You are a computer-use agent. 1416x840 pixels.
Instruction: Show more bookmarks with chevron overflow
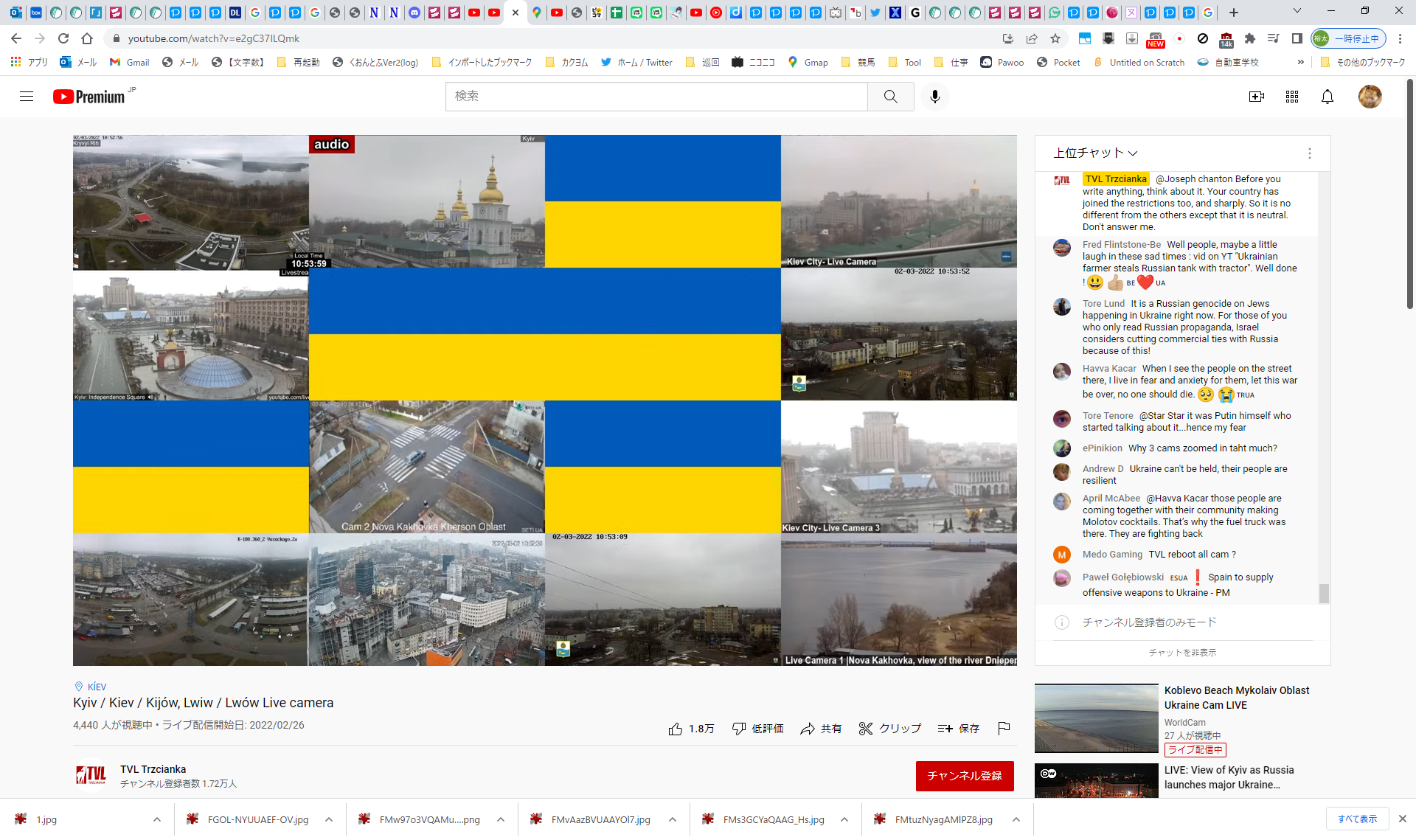tap(1300, 63)
